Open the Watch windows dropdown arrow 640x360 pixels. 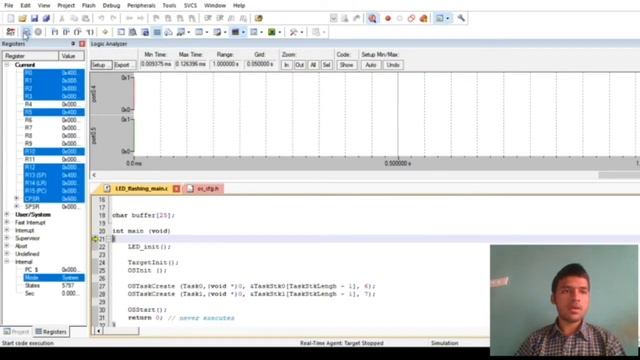(x=189, y=32)
